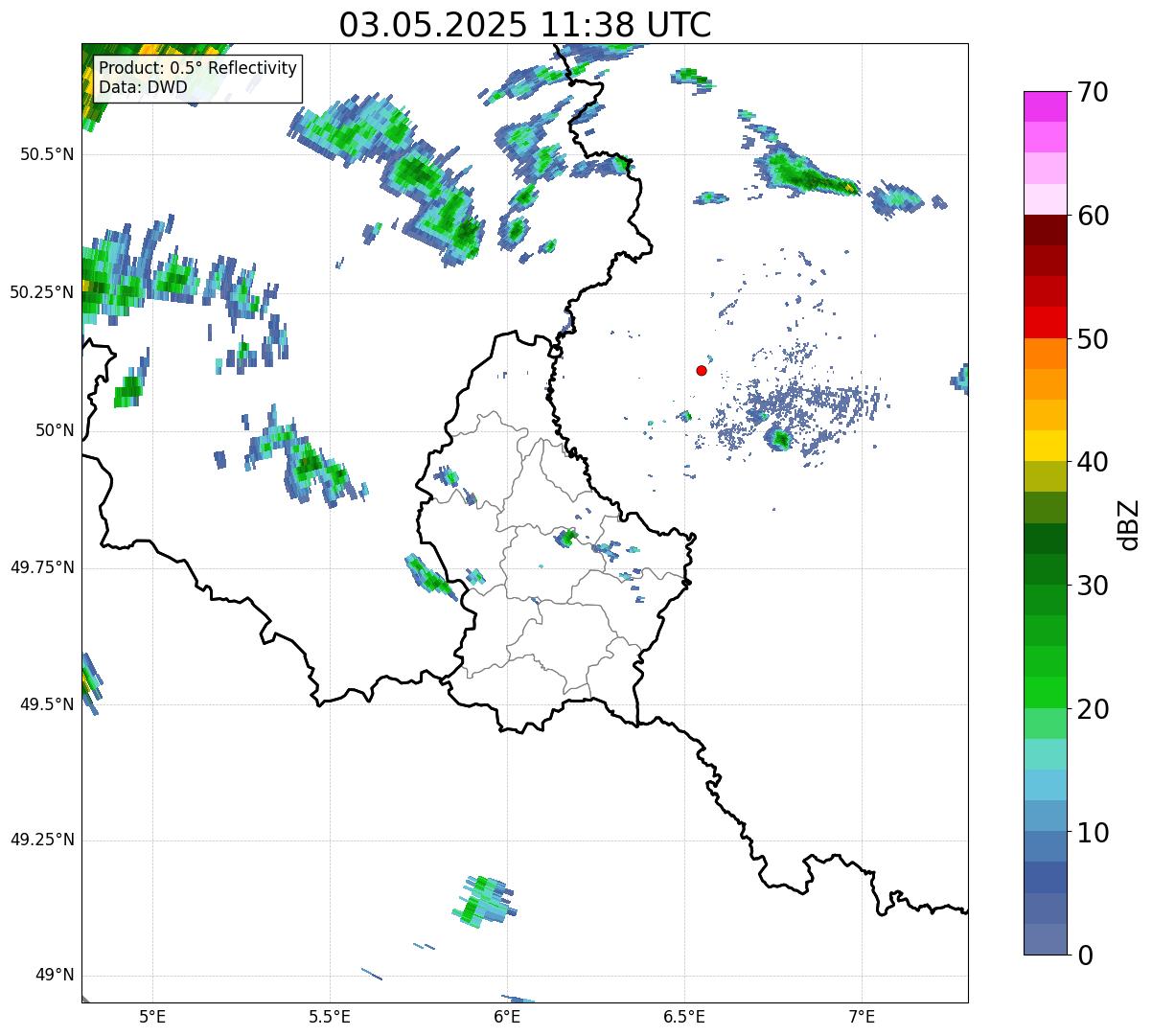
Task: Click the Product: 0.5° Reflectivity label
Action: [x=197, y=68]
